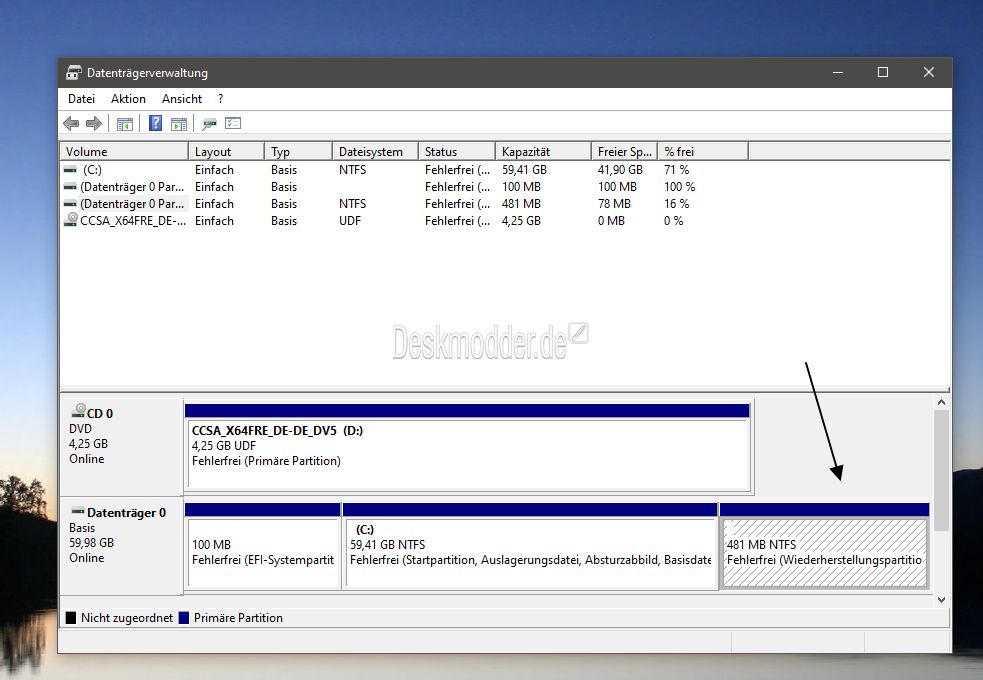Sort by the Status column header
This screenshot has width=983, height=680.
pyautogui.click(x=457, y=152)
